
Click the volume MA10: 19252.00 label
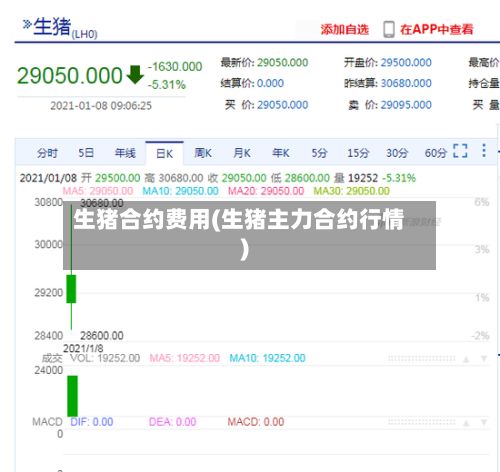click(267, 358)
